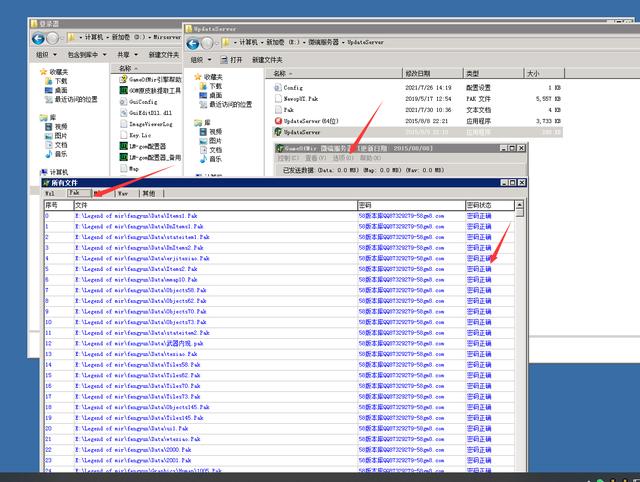Open the UpdateServer (64位) application file
Image resolution: width=640 pixels, height=482 pixels.
[312, 120]
